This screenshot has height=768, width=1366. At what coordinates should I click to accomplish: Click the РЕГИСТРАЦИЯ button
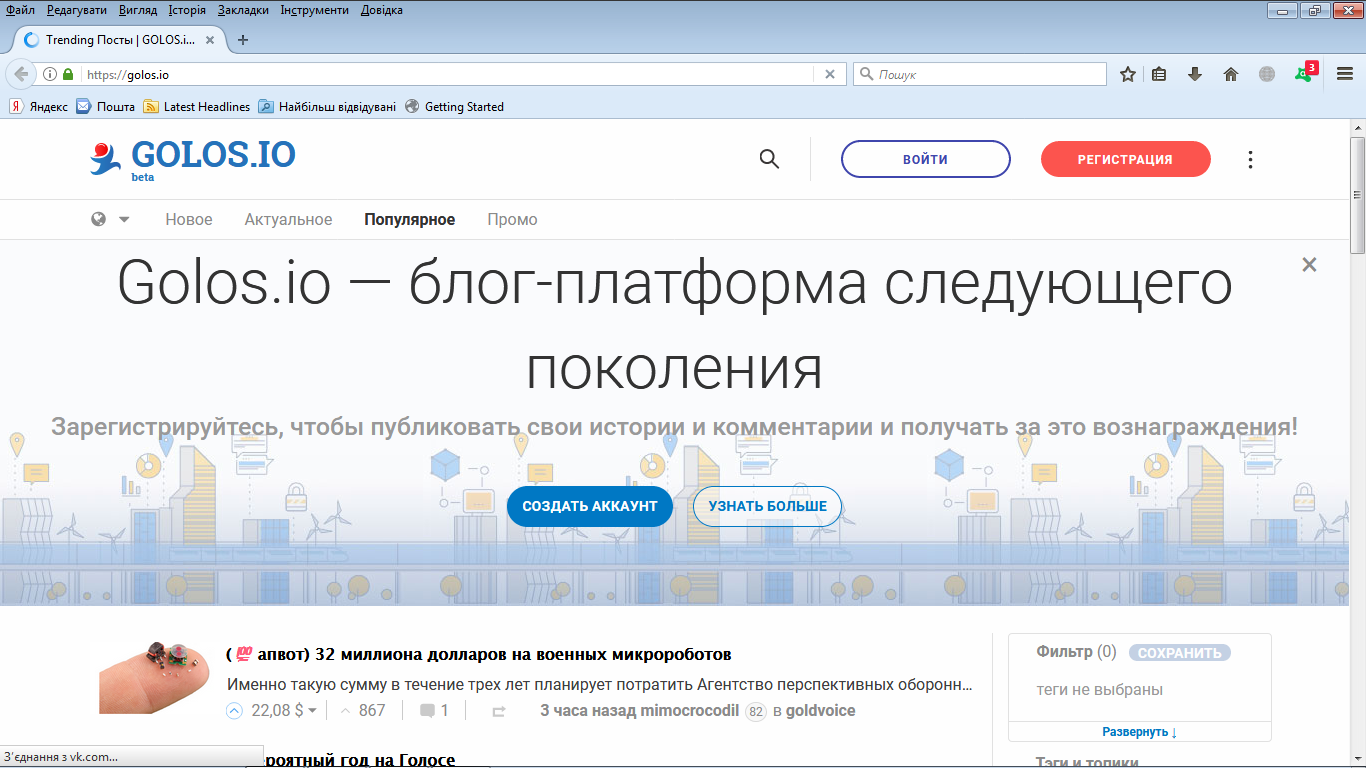tap(1125, 159)
